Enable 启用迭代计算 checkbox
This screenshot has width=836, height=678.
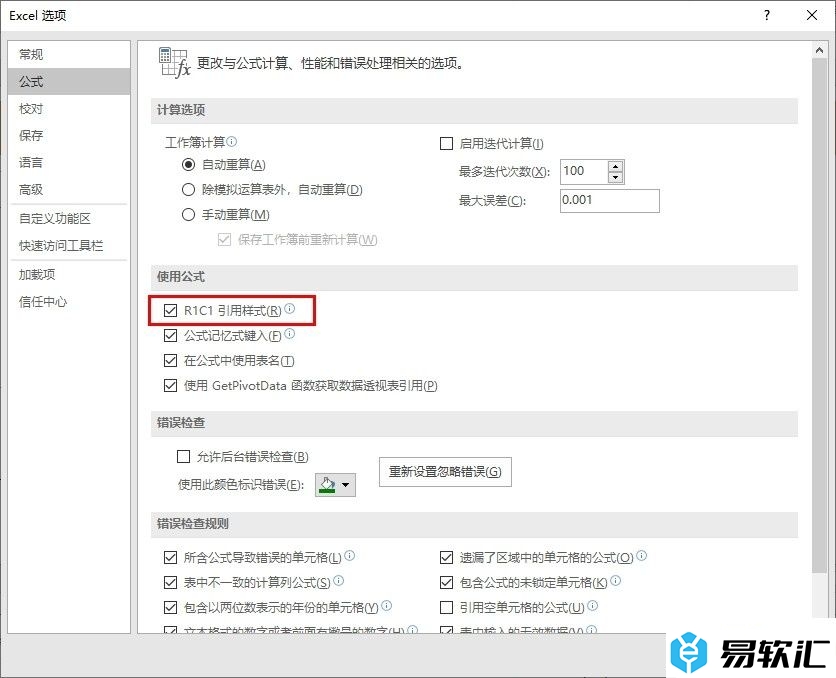[446, 143]
